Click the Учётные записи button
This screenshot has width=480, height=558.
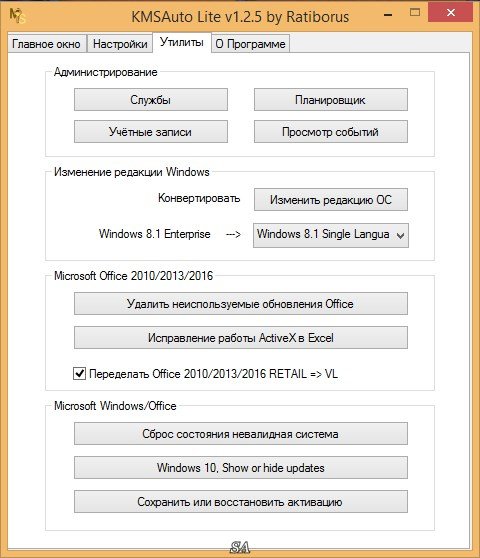[x=151, y=132]
